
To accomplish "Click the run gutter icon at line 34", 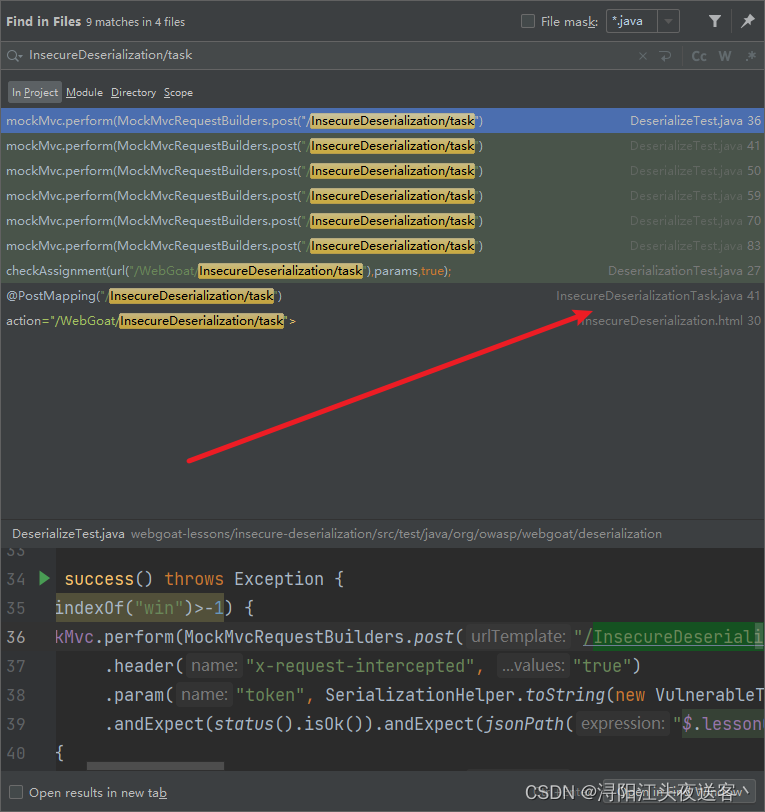I will [45, 578].
